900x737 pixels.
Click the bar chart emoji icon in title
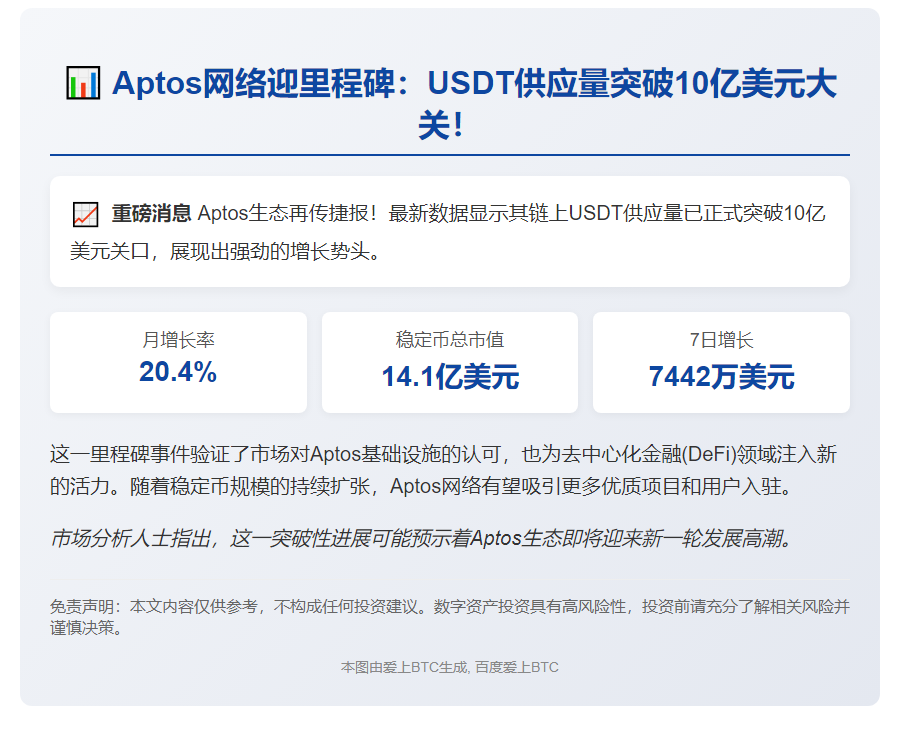(x=83, y=83)
